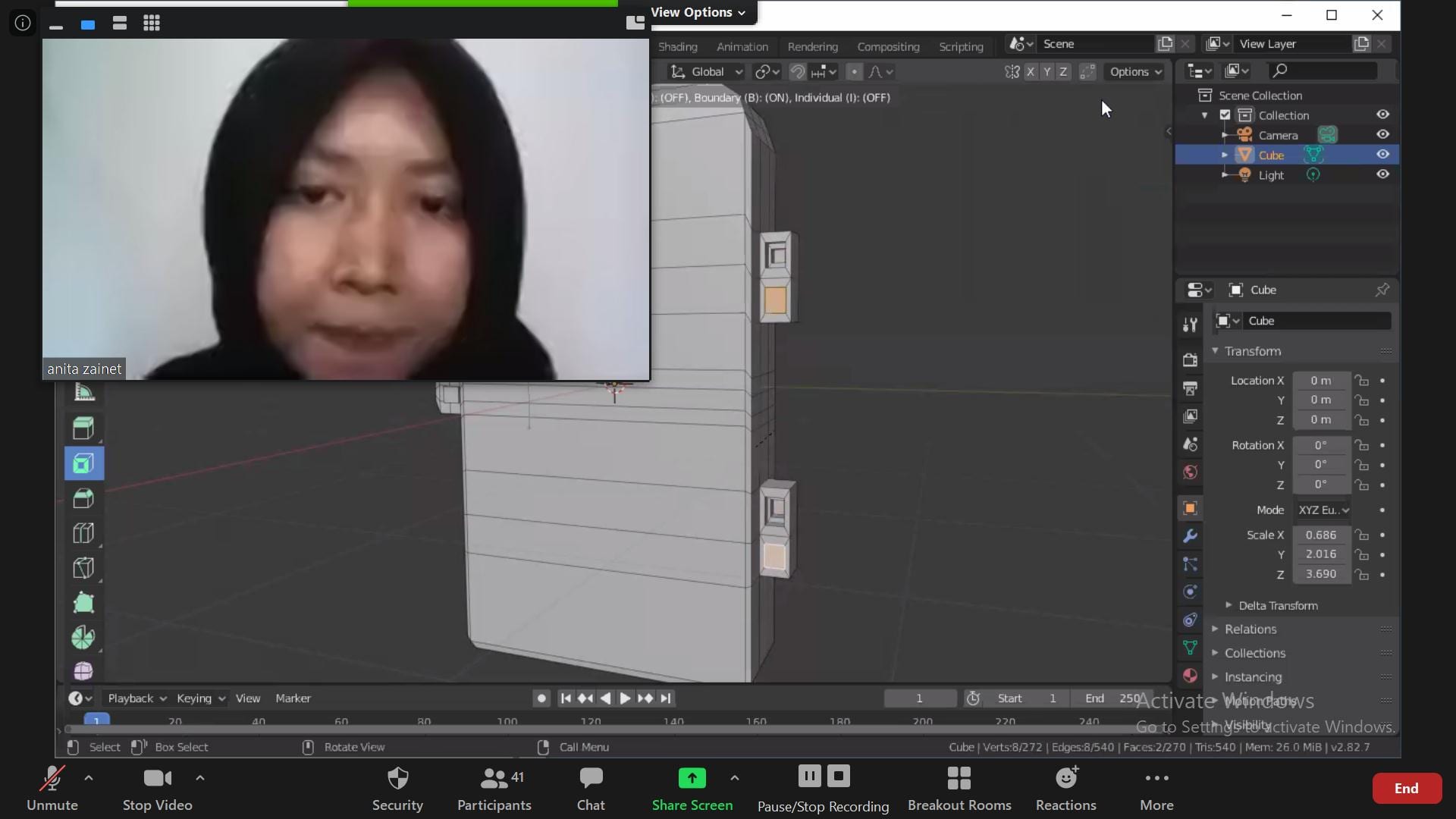Open the Modifier properties wrench tab
The height and width of the screenshot is (819, 1456).
pyautogui.click(x=1190, y=536)
